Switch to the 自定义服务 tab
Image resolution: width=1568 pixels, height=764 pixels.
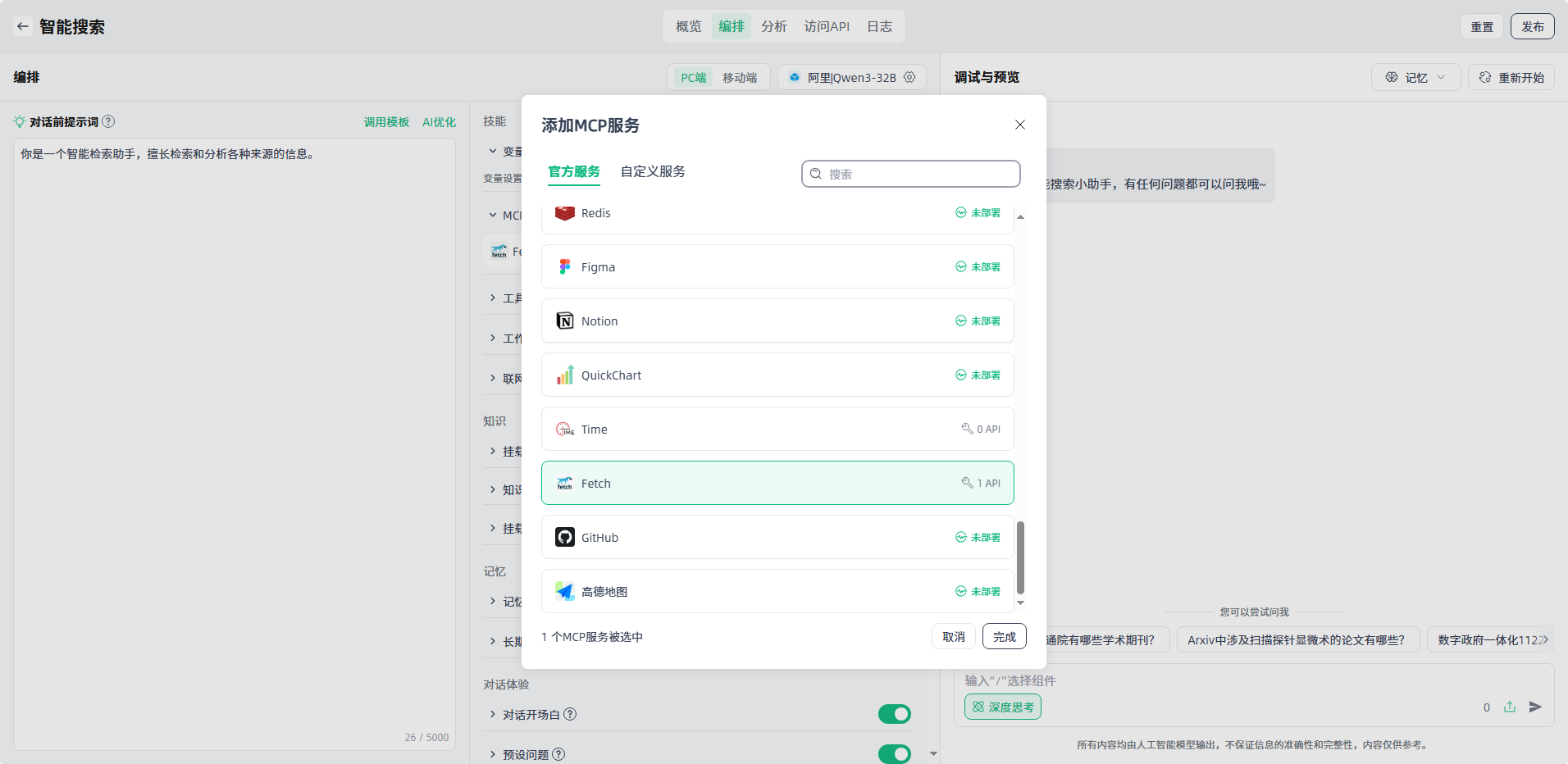click(x=652, y=171)
